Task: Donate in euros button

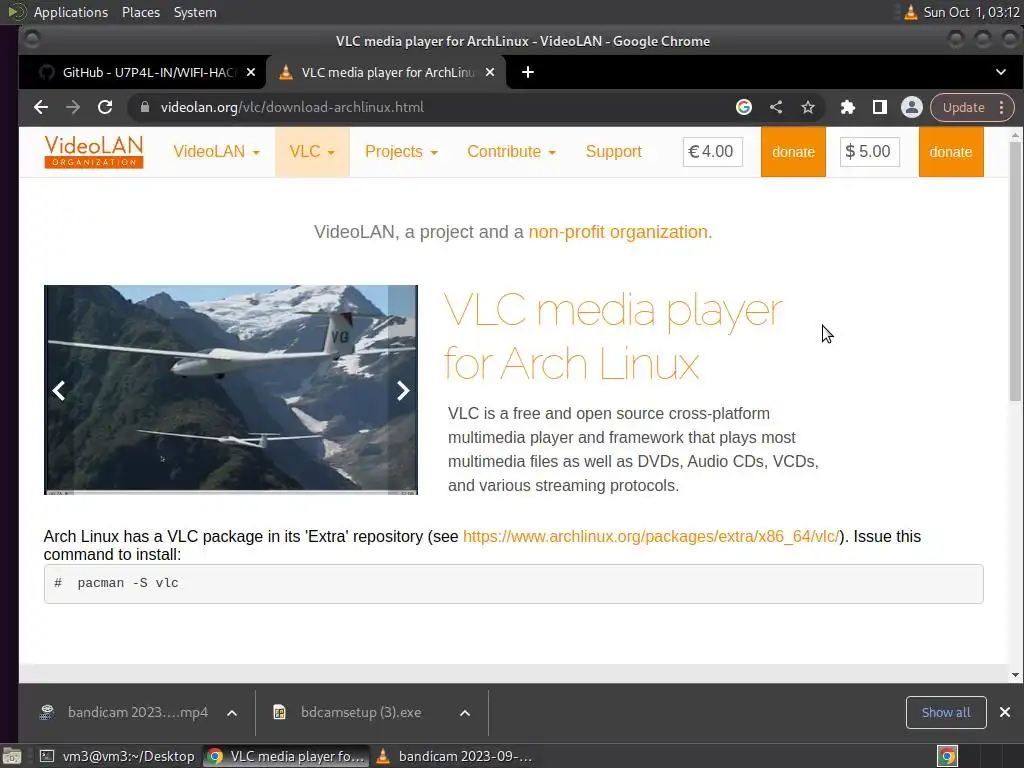Action: 793,152
